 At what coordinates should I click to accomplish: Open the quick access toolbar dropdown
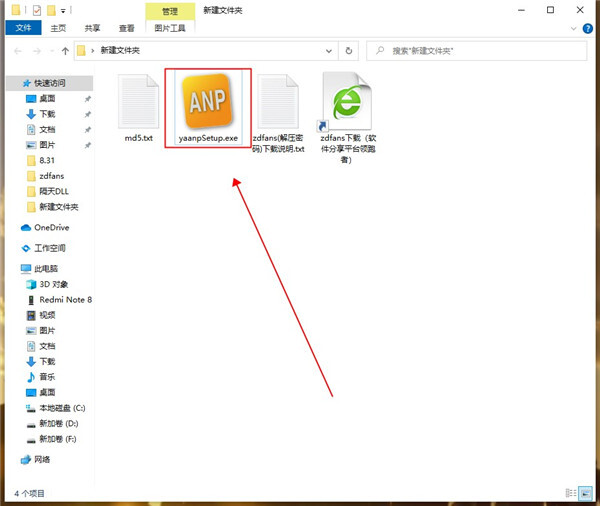(63, 11)
